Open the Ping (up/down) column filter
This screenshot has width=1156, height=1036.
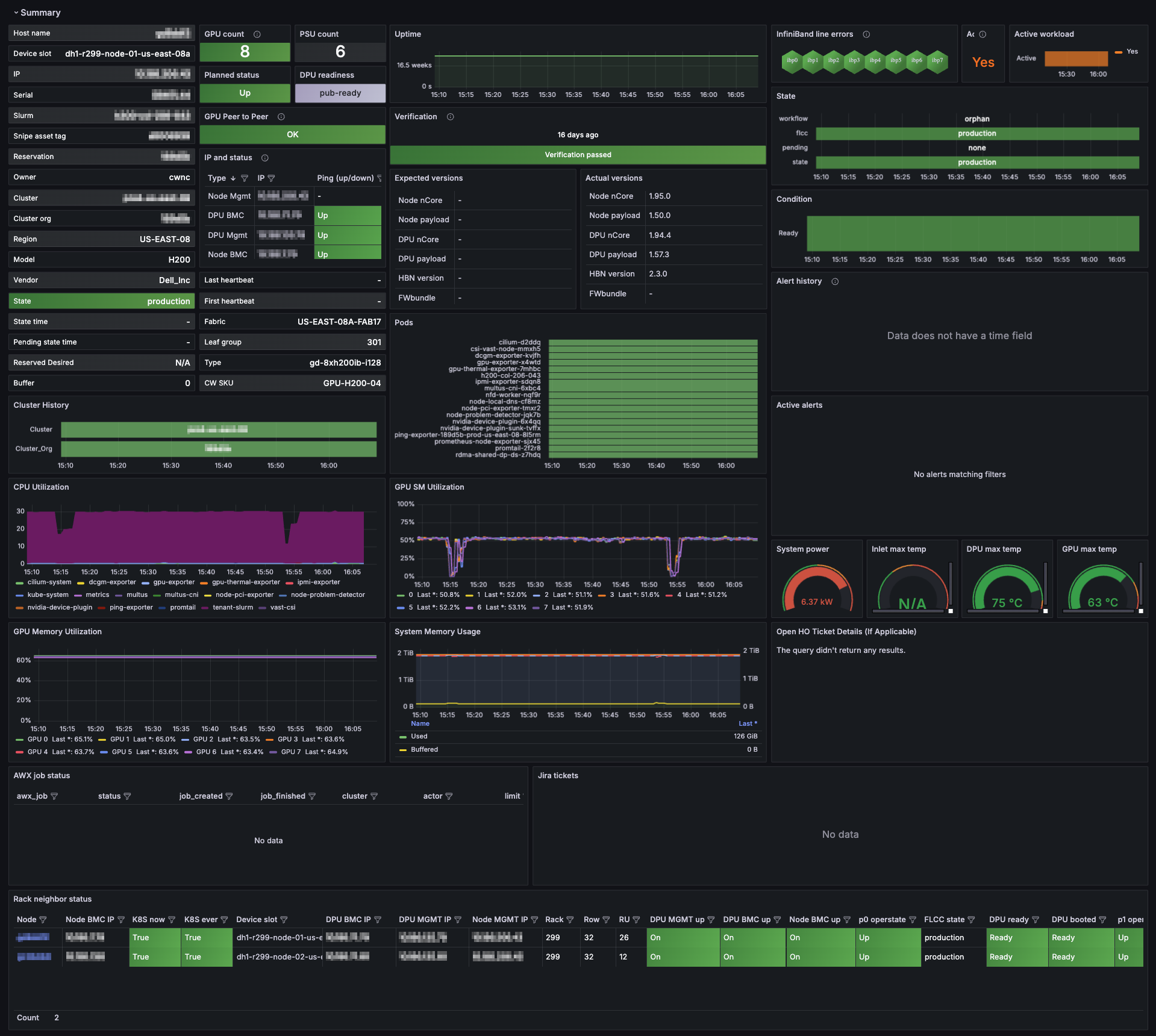point(381,178)
